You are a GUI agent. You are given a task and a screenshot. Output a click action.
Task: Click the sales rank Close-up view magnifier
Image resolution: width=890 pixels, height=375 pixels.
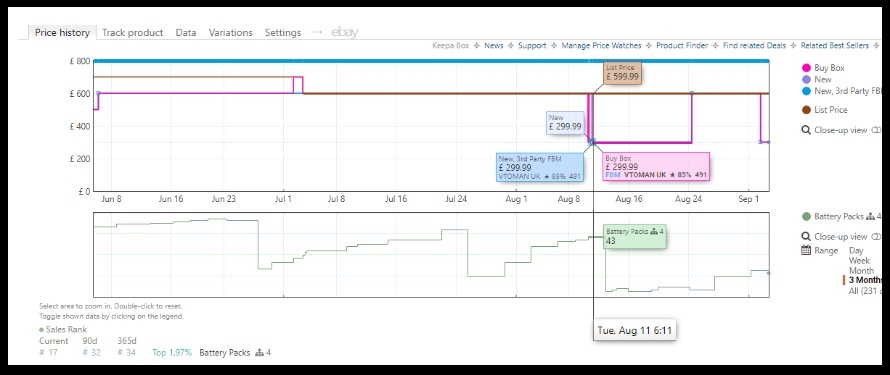(806, 237)
